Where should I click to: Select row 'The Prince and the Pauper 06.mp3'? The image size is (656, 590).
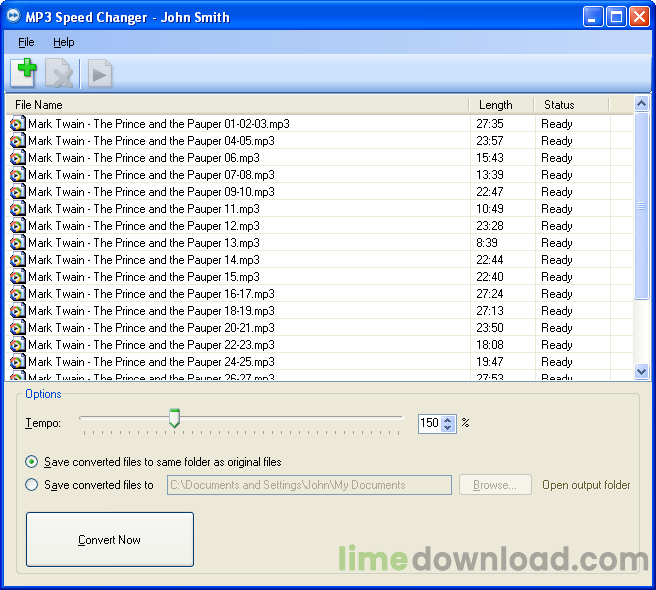pos(320,158)
